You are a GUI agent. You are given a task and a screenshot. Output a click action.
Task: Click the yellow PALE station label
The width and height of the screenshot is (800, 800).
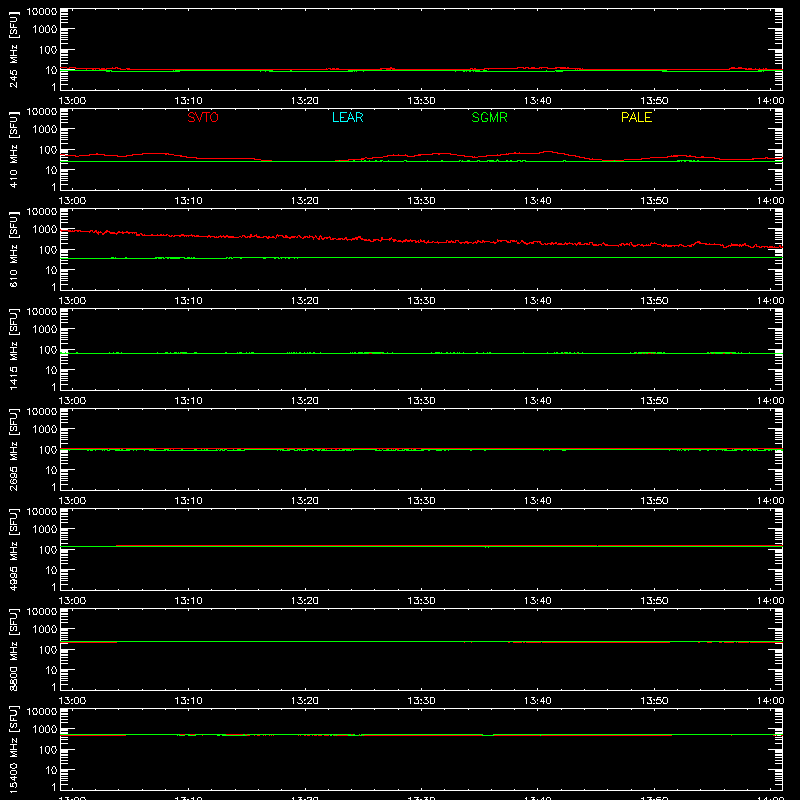coord(636,117)
